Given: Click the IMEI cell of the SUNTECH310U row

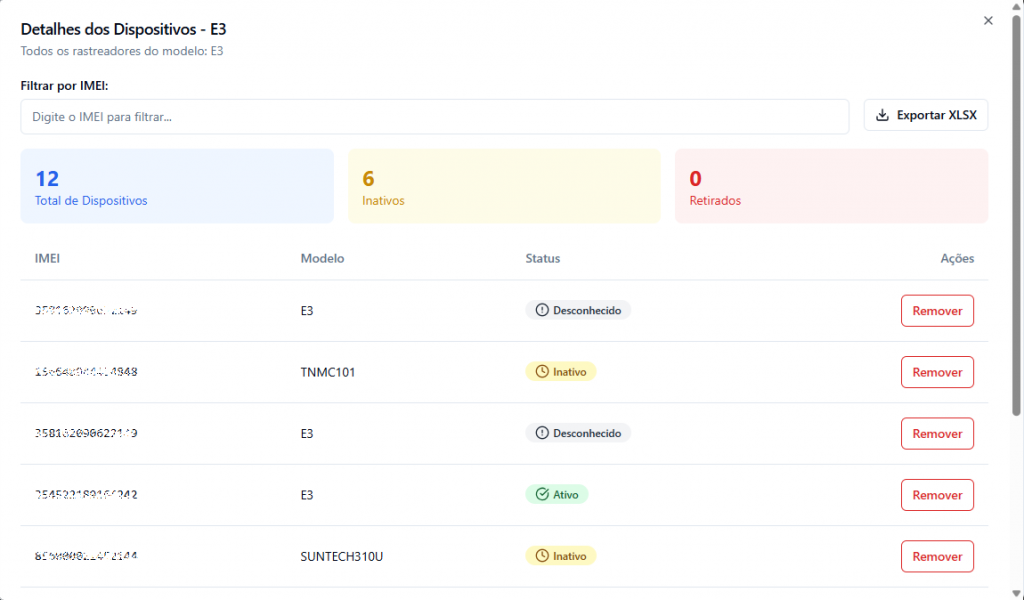Looking at the screenshot, I should (x=86, y=556).
